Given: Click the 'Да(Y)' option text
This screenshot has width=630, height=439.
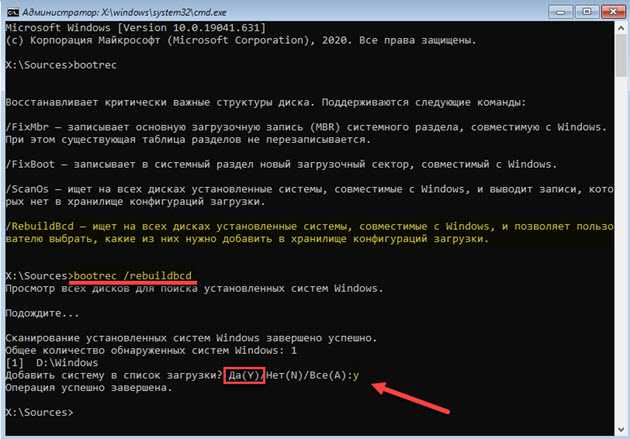Looking at the screenshot, I should coord(244,376).
